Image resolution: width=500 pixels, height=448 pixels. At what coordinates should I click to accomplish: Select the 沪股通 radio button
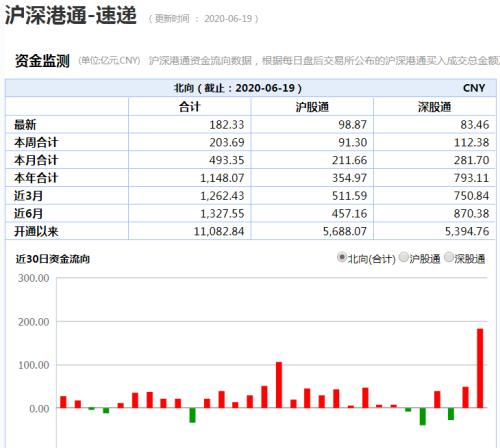tap(404, 257)
